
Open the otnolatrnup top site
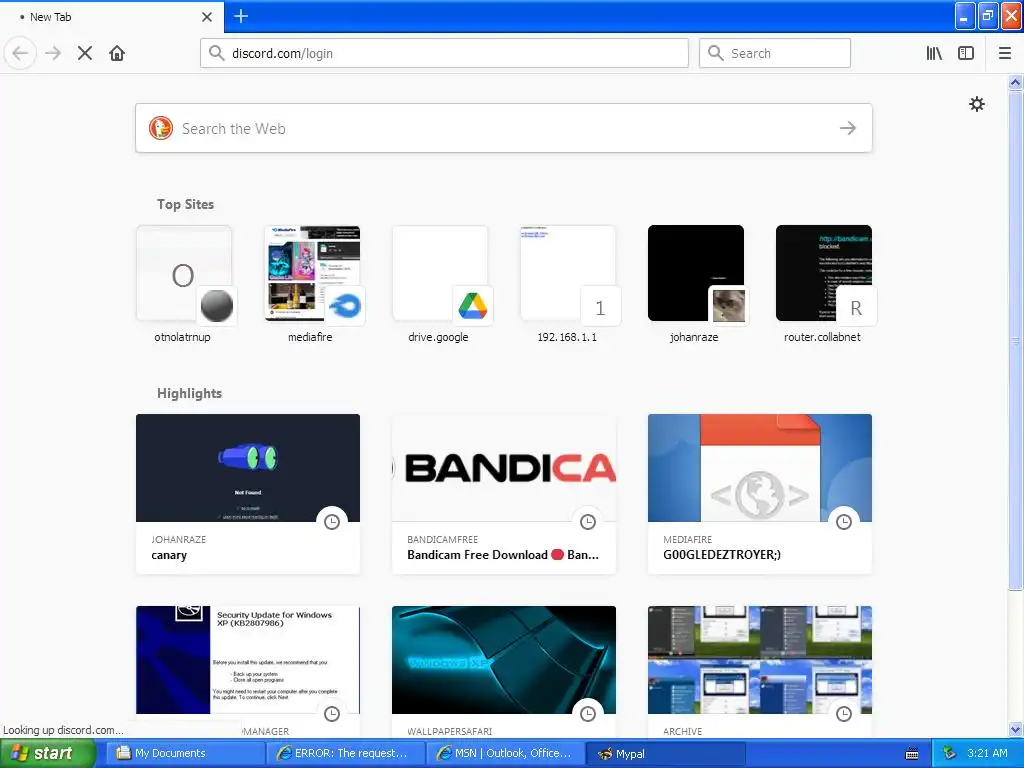(184, 284)
